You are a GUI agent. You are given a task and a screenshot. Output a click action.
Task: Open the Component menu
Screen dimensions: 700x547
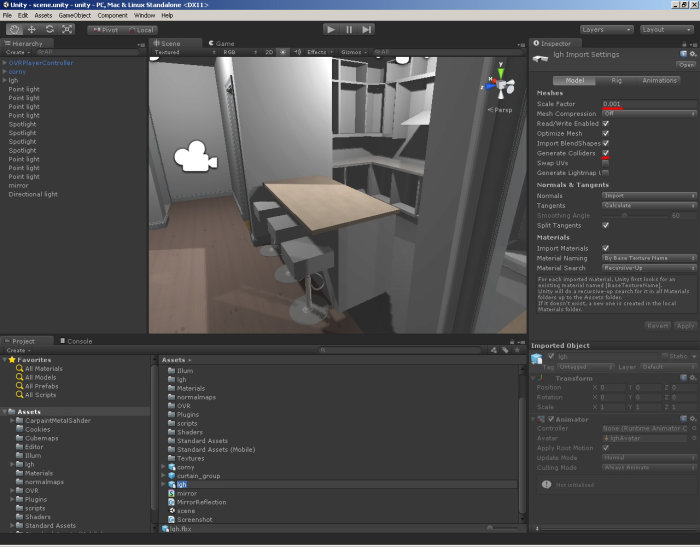pyautogui.click(x=112, y=15)
